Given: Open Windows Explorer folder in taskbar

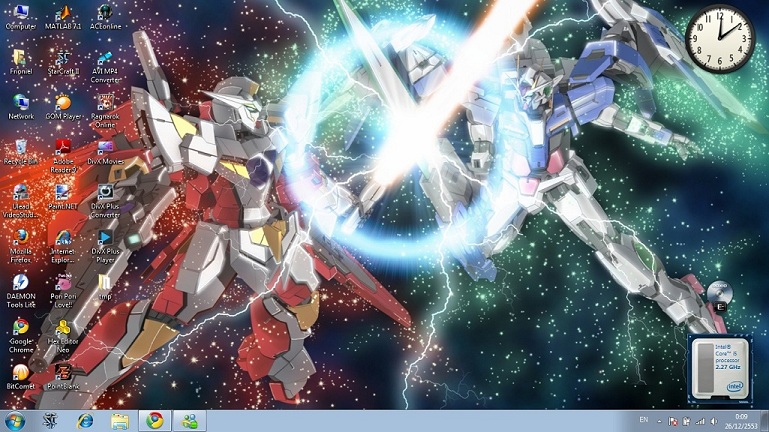Looking at the screenshot, I should [x=120, y=421].
